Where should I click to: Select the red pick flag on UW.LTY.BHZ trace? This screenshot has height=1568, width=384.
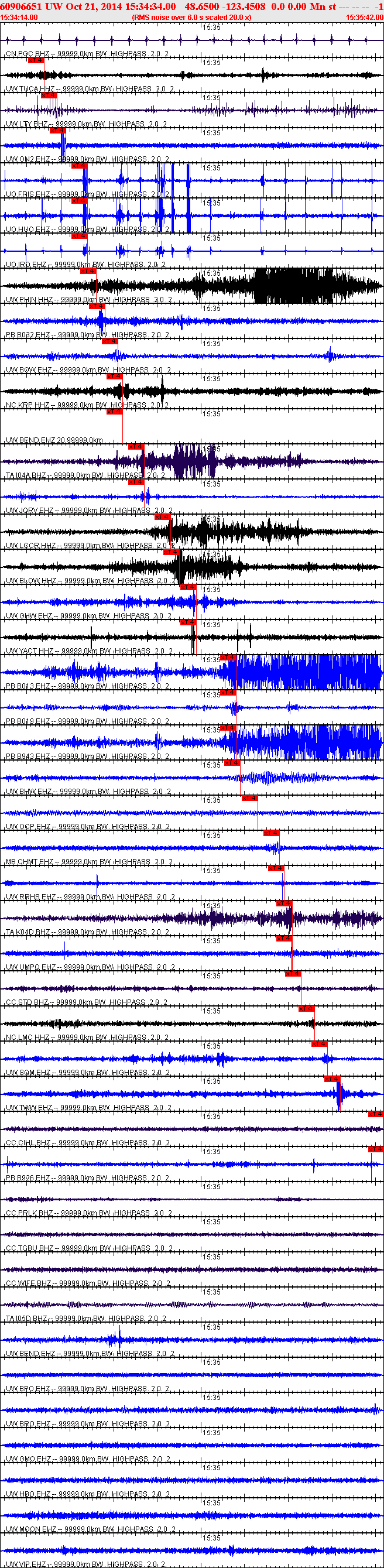pyautogui.click(x=49, y=95)
